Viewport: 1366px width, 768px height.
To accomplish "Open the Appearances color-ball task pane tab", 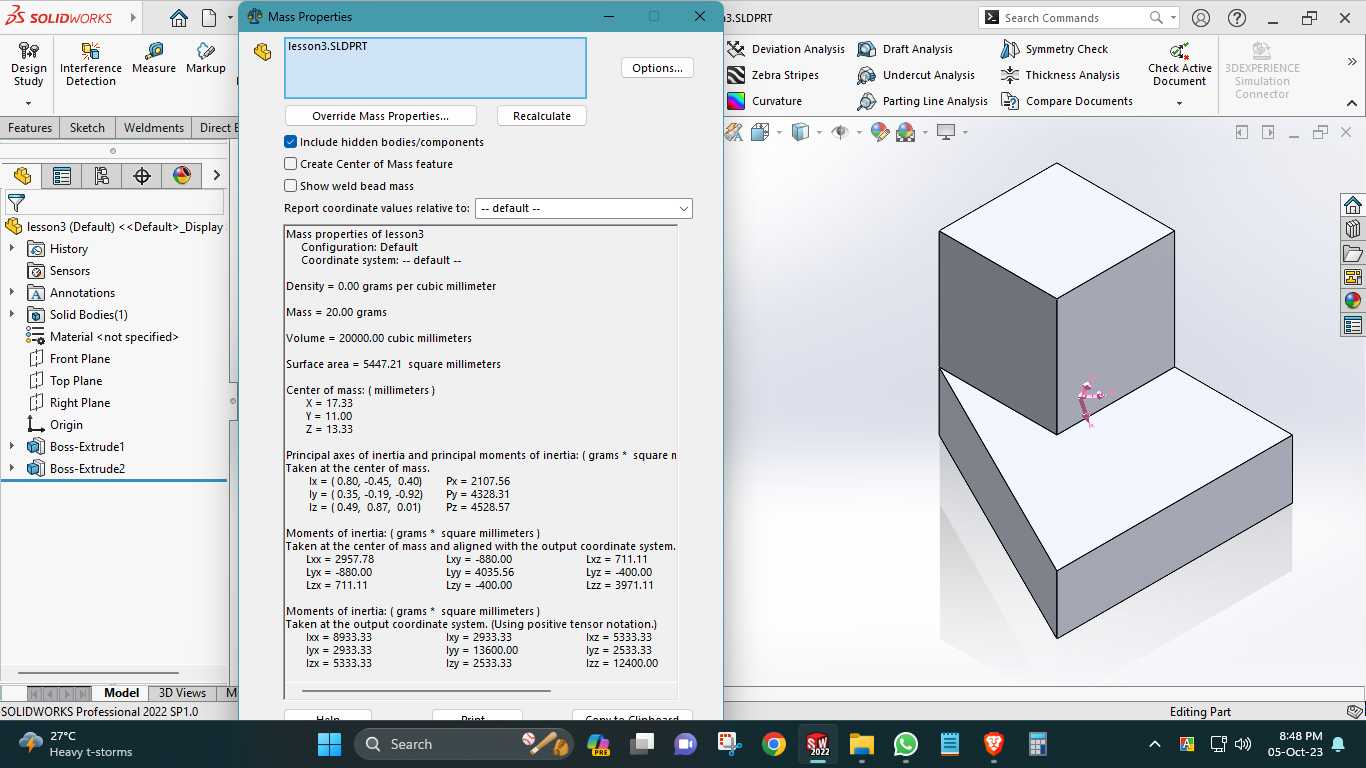I will [1353, 301].
